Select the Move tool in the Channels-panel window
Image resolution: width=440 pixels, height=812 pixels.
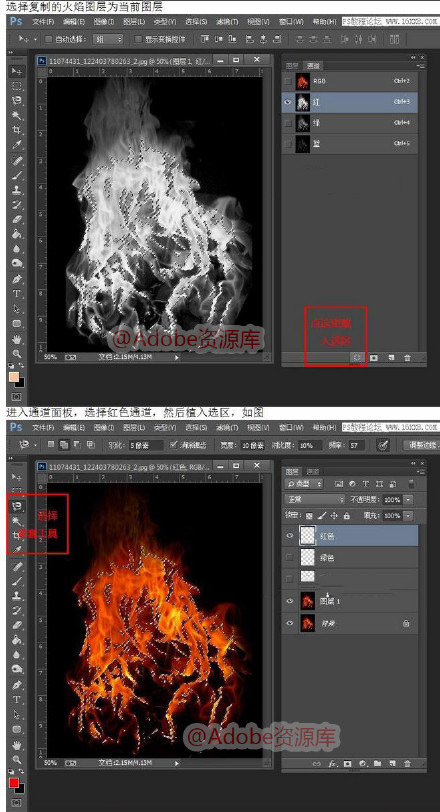tap(17, 71)
